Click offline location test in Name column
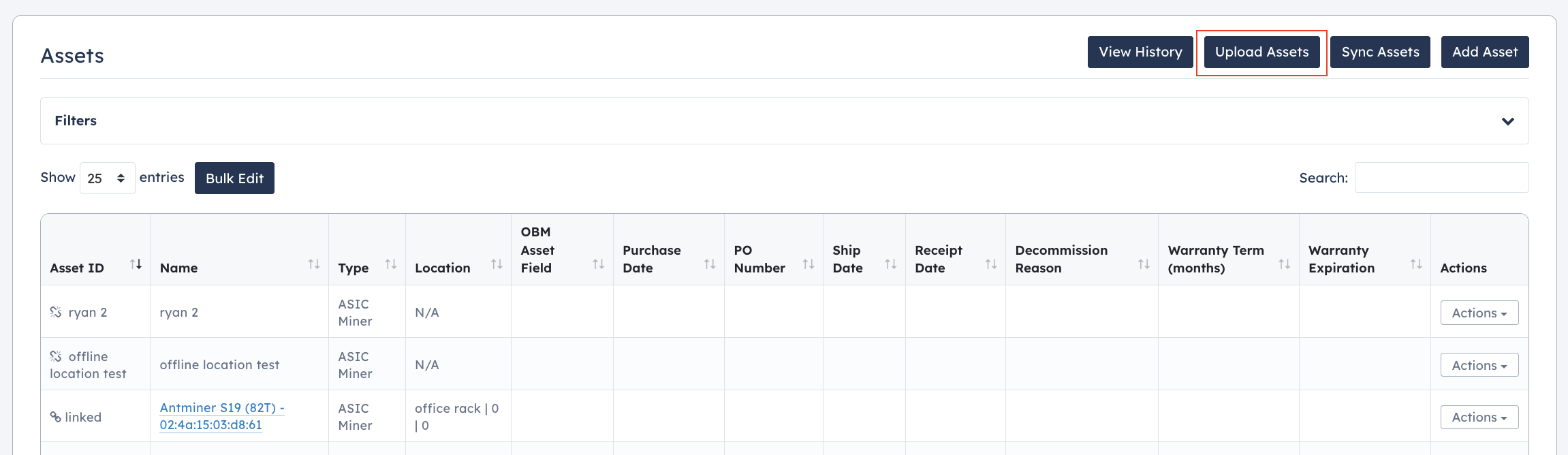 pyautogui.click(x=219, y=365)
